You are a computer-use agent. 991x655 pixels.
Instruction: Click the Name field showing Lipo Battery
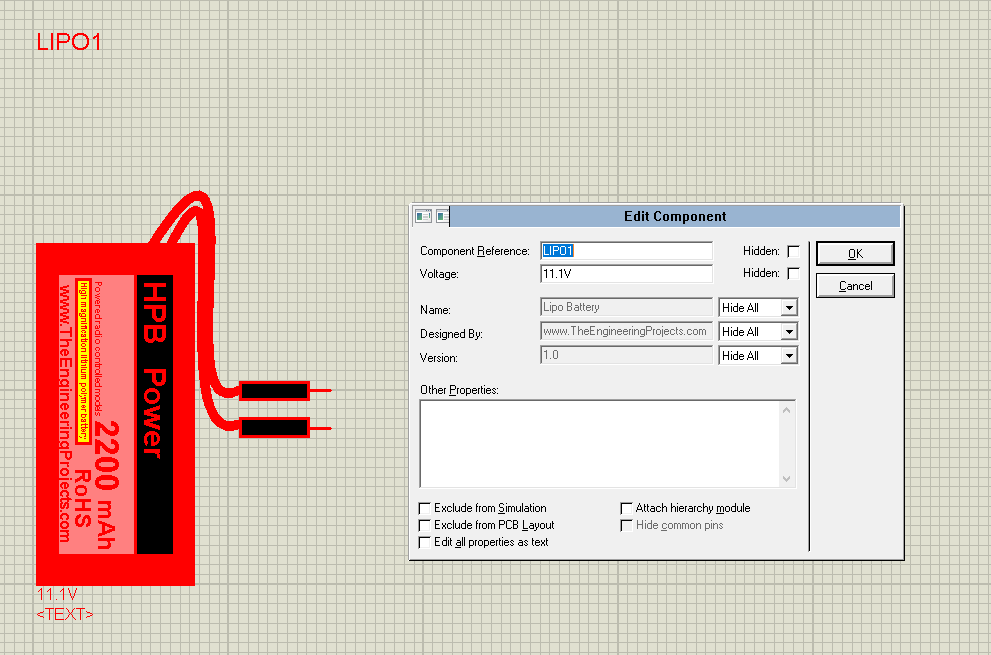[x=626, y=307]
